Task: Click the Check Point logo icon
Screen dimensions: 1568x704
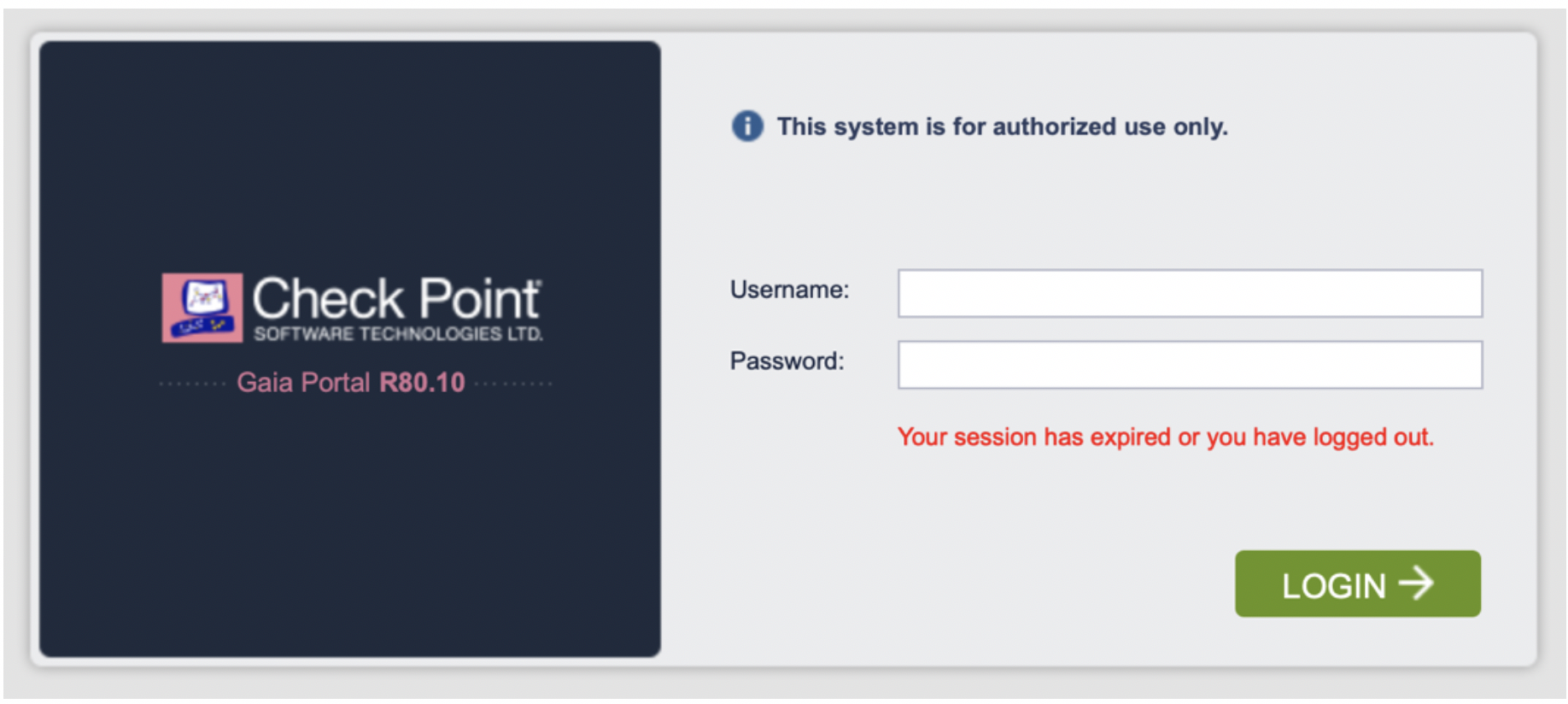Action: (x=202, y=308)
